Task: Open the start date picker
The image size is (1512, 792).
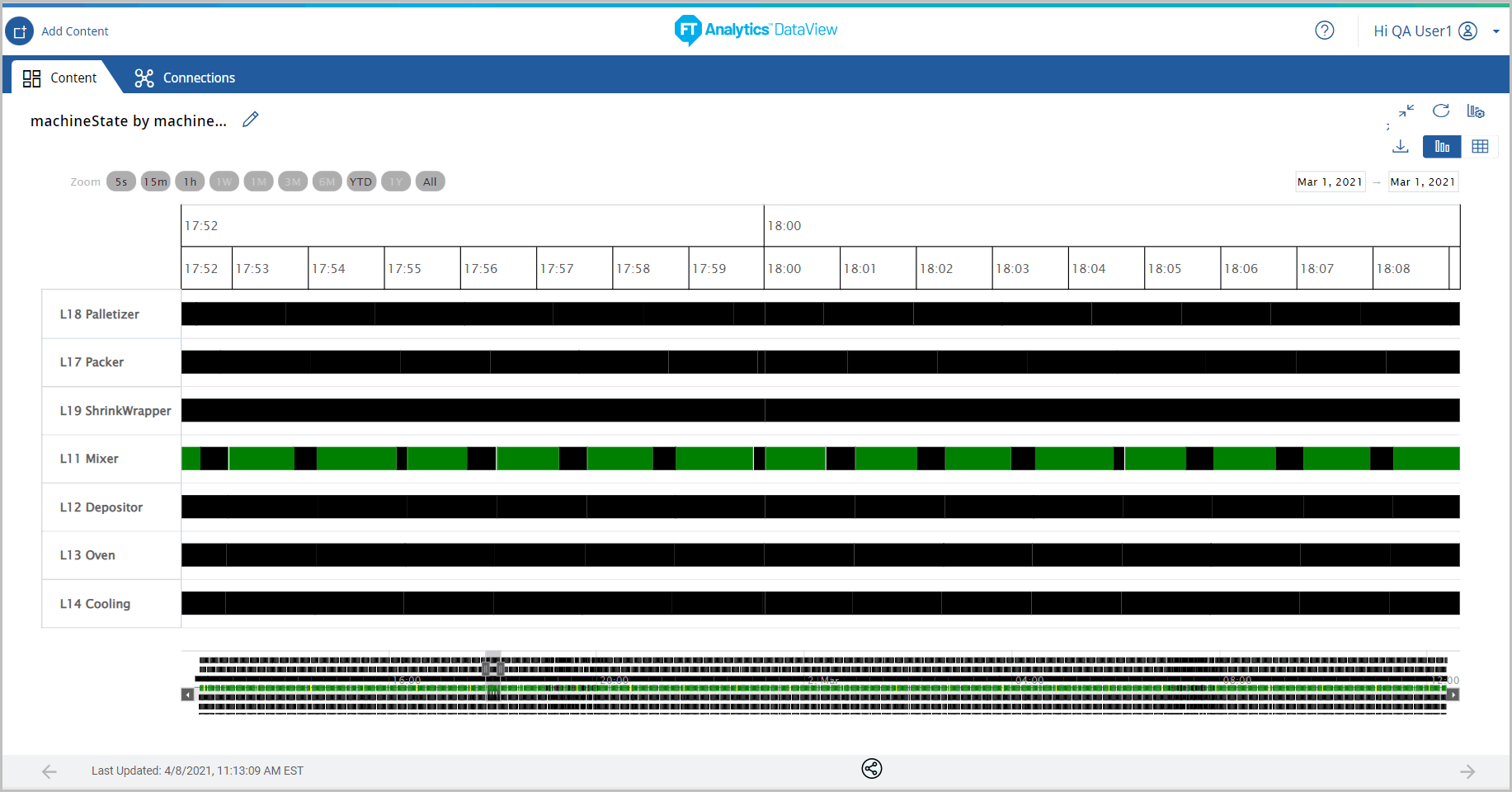Action: pos(1330,181)
